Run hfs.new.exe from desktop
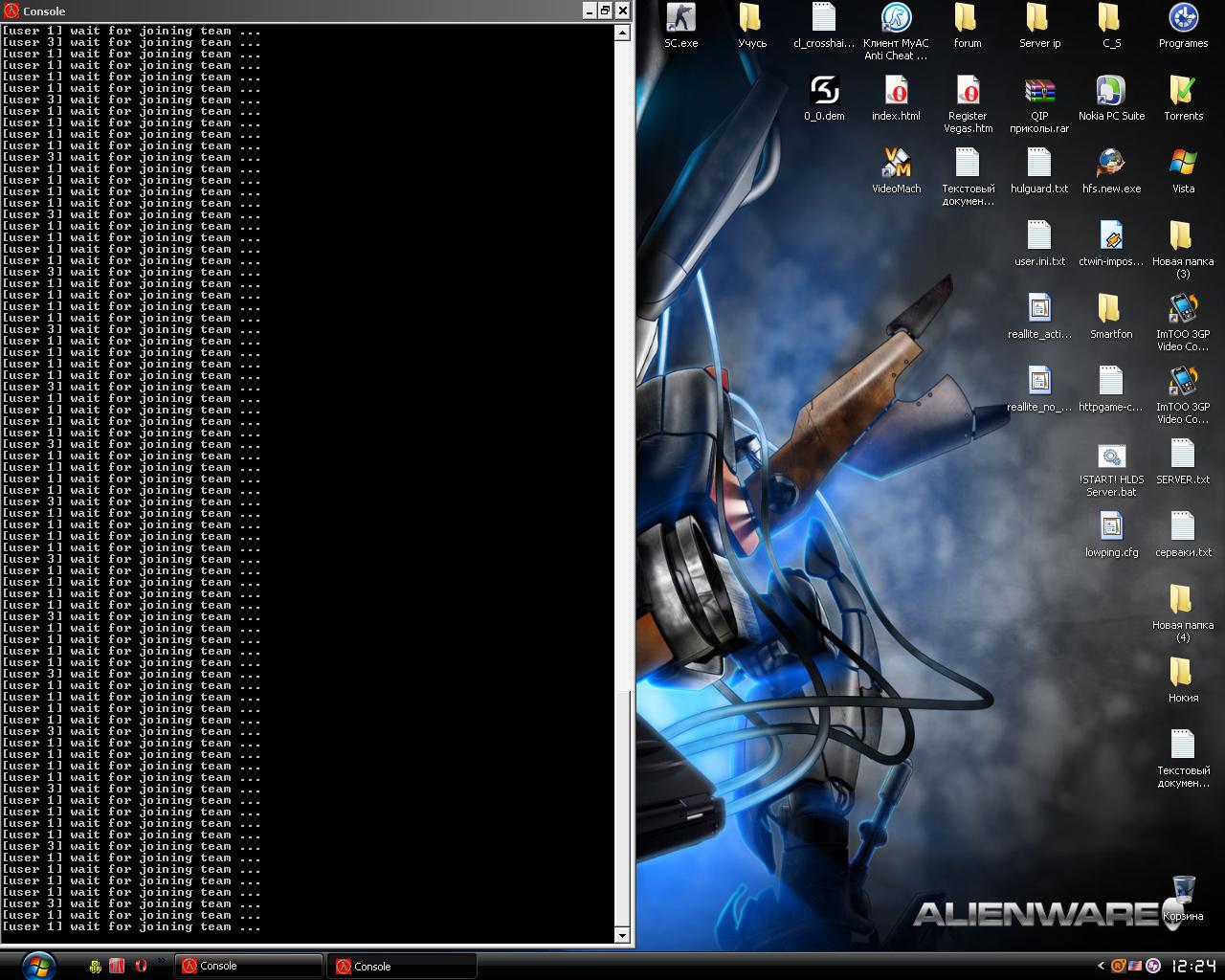 1111,170
